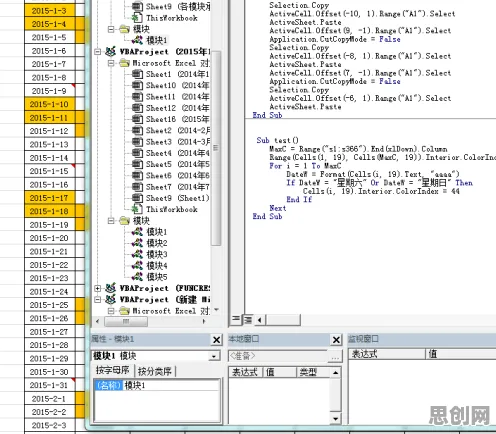Close the 属性 - 模块1 properties panel
The width and height of the screenshot is (496, 434).
(x=217, y=340)
